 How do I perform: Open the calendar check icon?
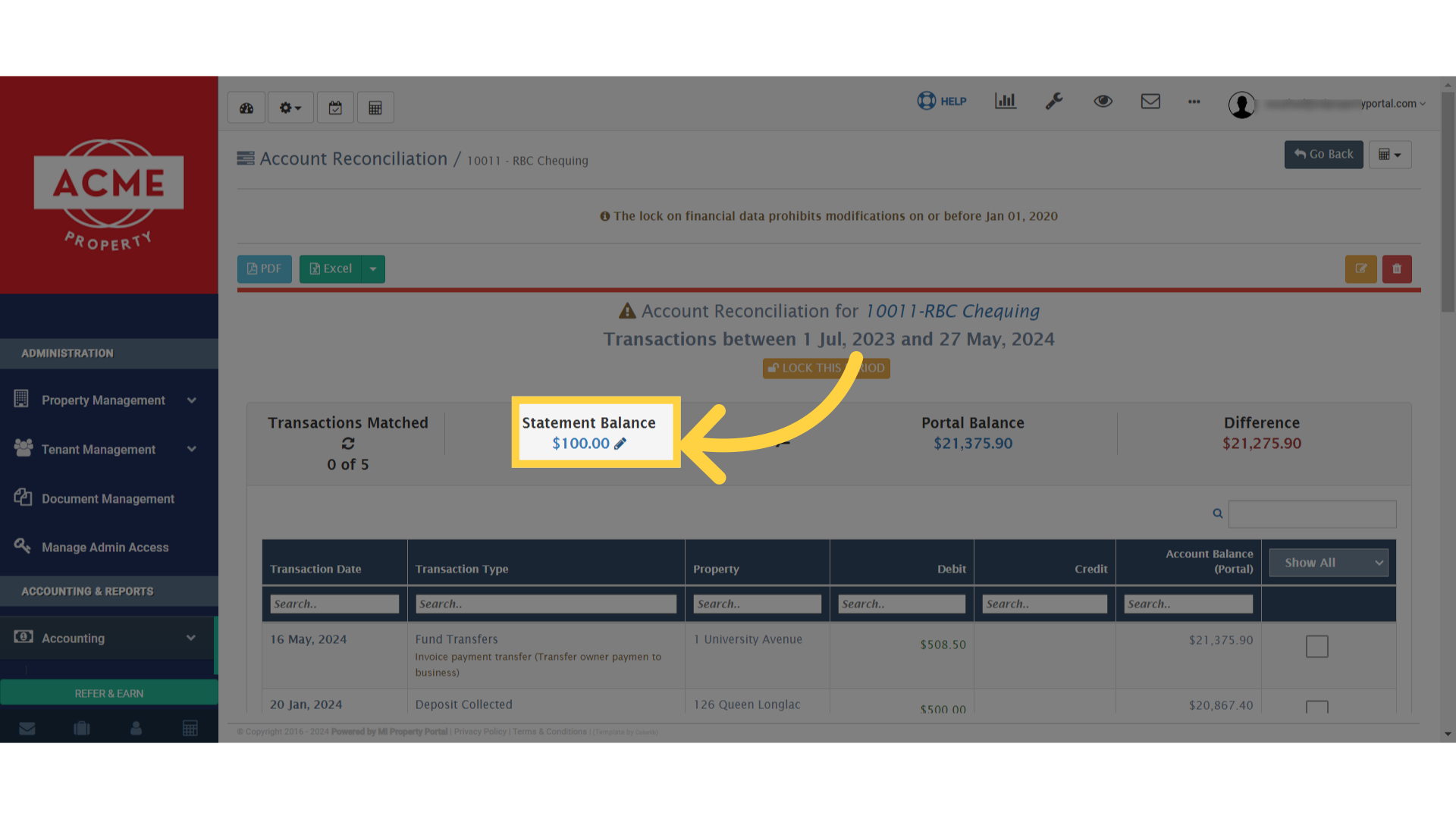pos(335,108)
